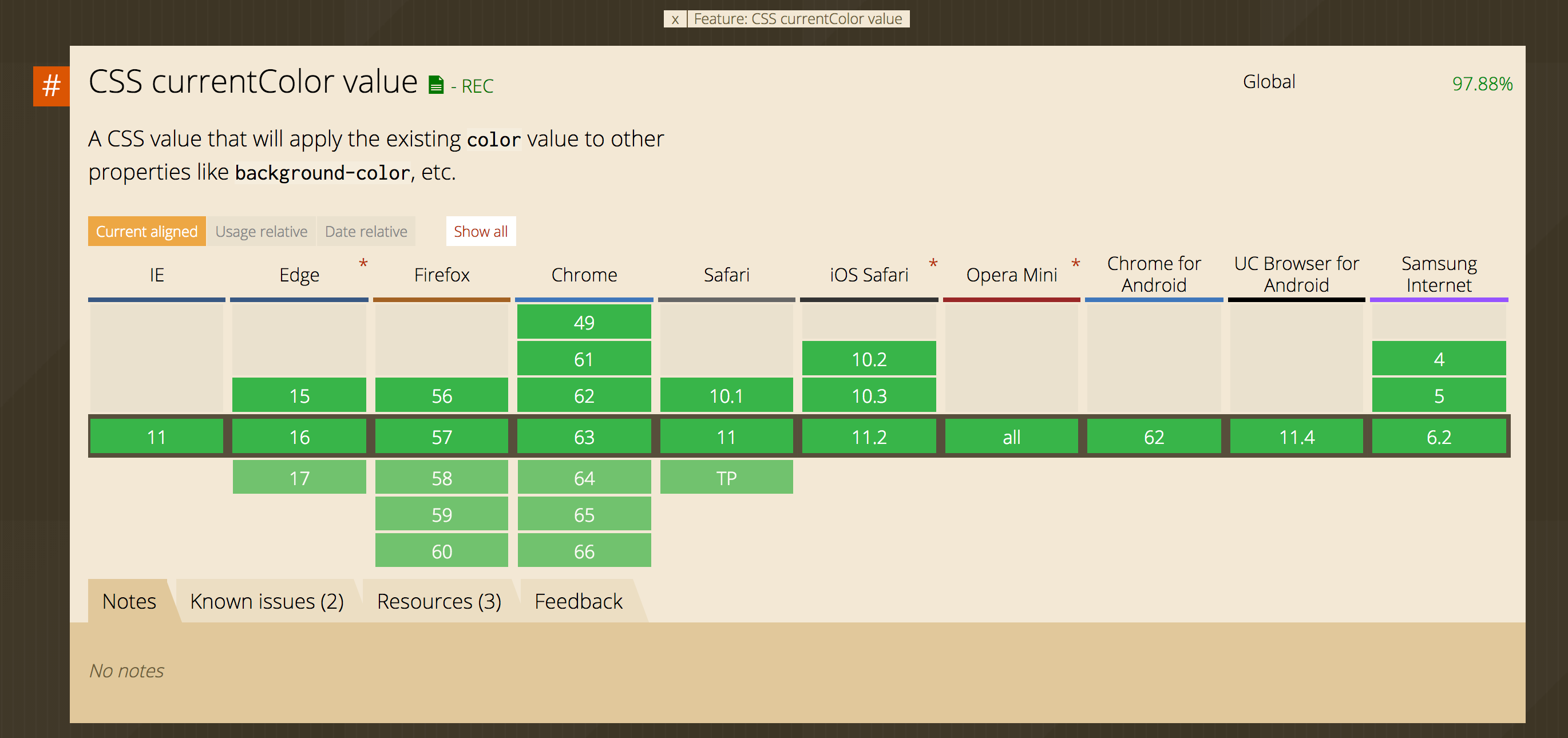Expand all browser versions with Show all
Screen dimensions: 1568x738
click(480, 231)
